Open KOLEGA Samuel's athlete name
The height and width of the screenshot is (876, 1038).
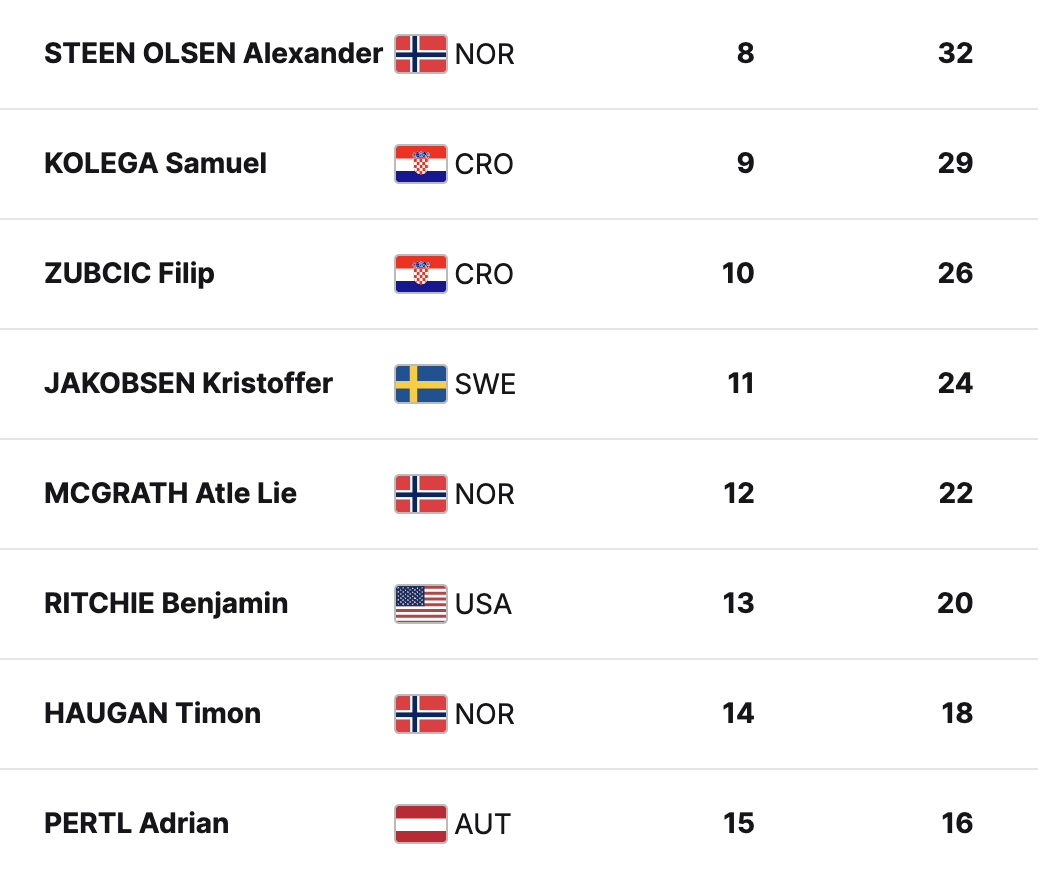coord(155,163)
